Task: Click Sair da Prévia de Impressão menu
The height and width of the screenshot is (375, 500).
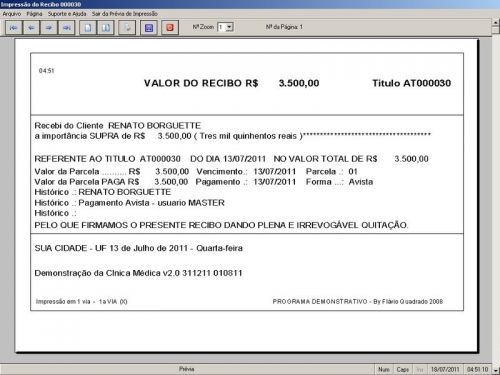Action: [x=125, y=14]
